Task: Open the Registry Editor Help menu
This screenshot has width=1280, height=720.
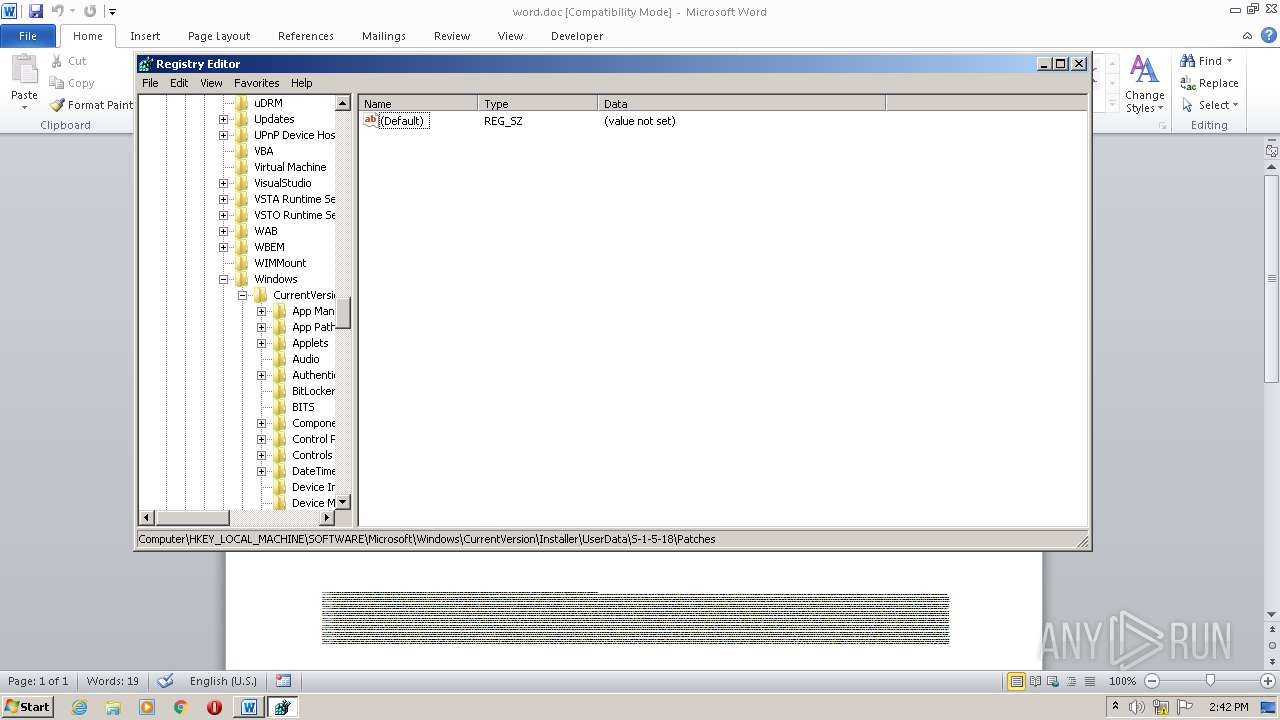Action: pyautogui.click(x=302, y=83)
